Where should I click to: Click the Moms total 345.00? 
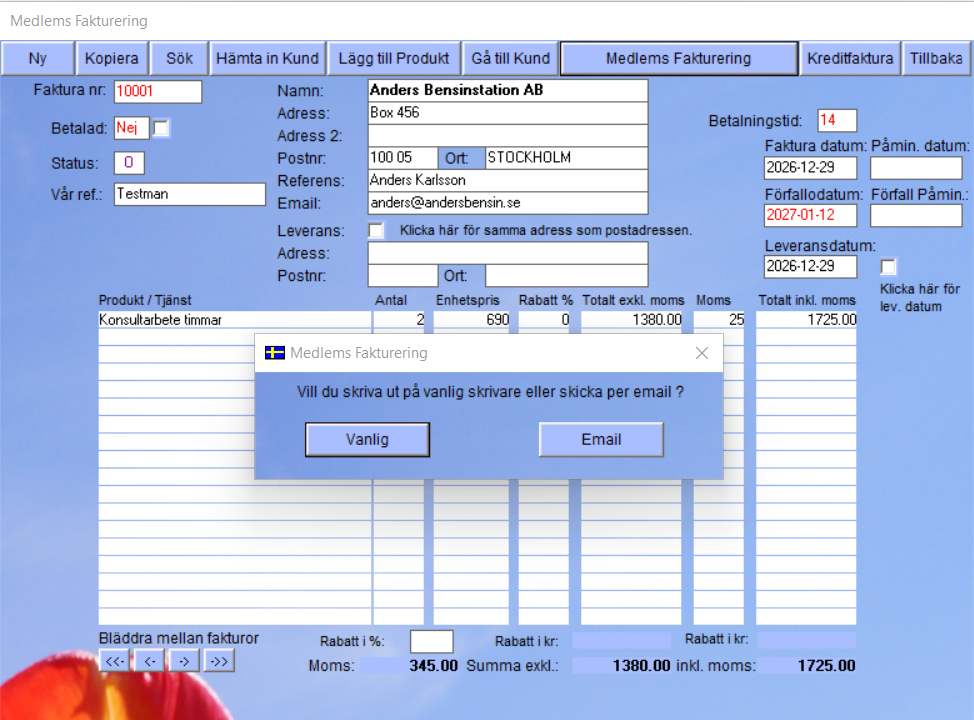(x=409, y=666)
